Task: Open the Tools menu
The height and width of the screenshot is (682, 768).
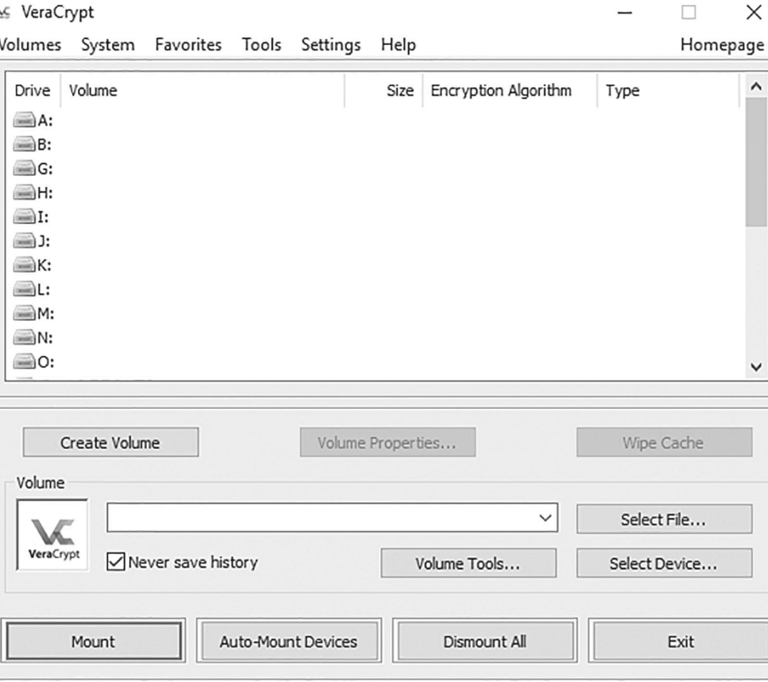Action: tap(262, 45)
